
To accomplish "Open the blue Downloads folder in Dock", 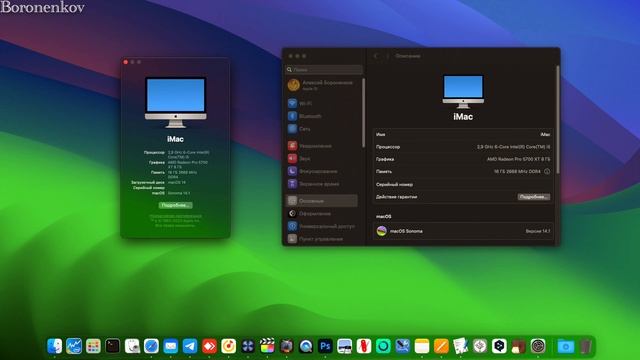I will coord(566,347).
